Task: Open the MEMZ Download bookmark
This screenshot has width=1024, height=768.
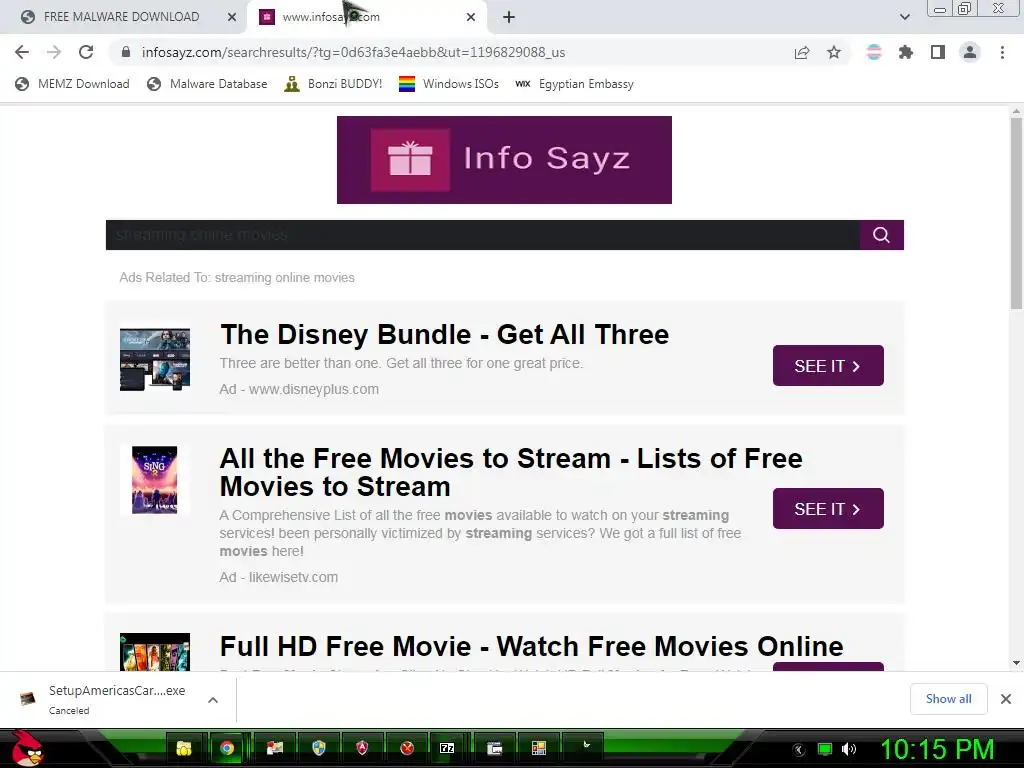Action: pos(72,84)
